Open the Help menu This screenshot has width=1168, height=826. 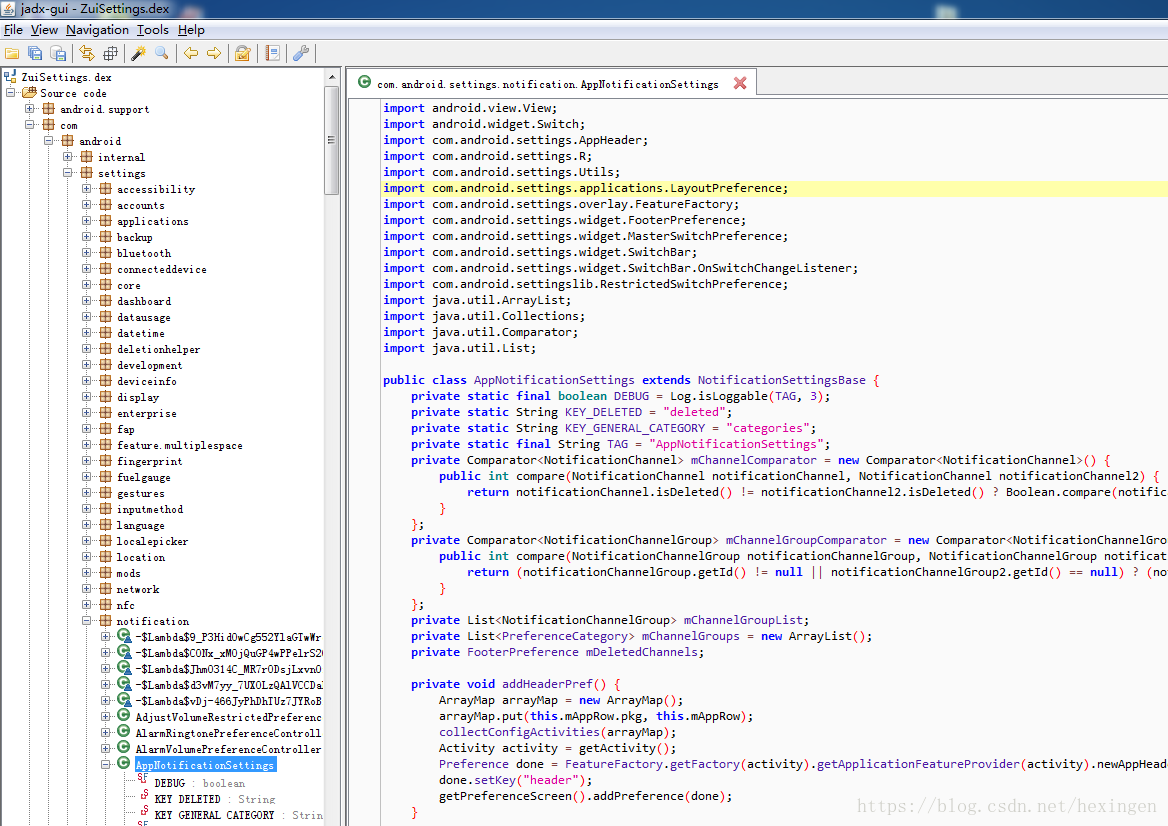click(191, 30)
